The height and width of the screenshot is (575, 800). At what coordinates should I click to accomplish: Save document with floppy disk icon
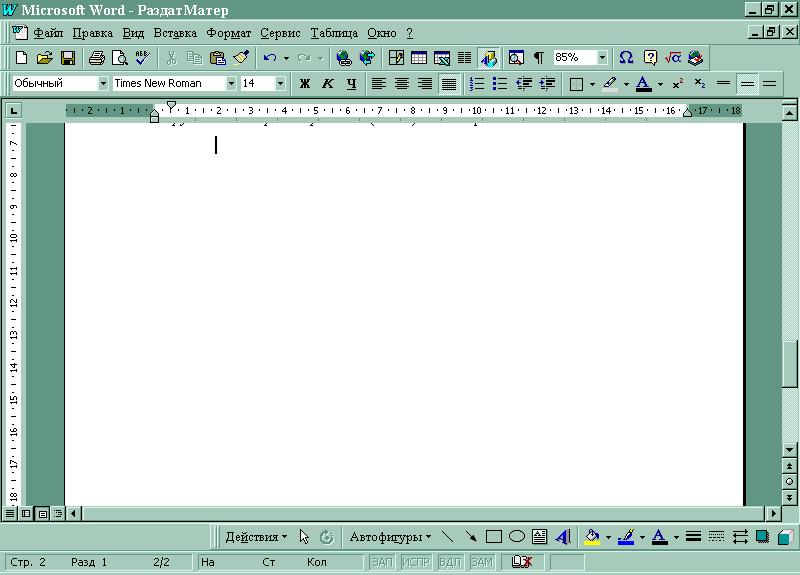tap(68, 58)
